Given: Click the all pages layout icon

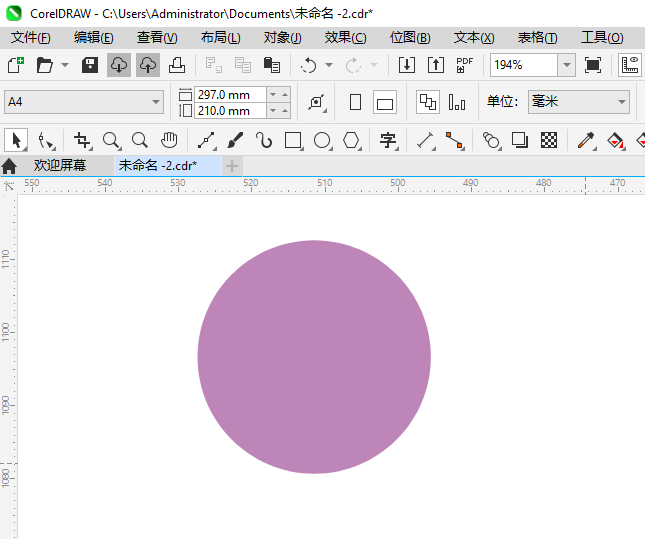Looking at the screenshot, I should click(428, 102).
